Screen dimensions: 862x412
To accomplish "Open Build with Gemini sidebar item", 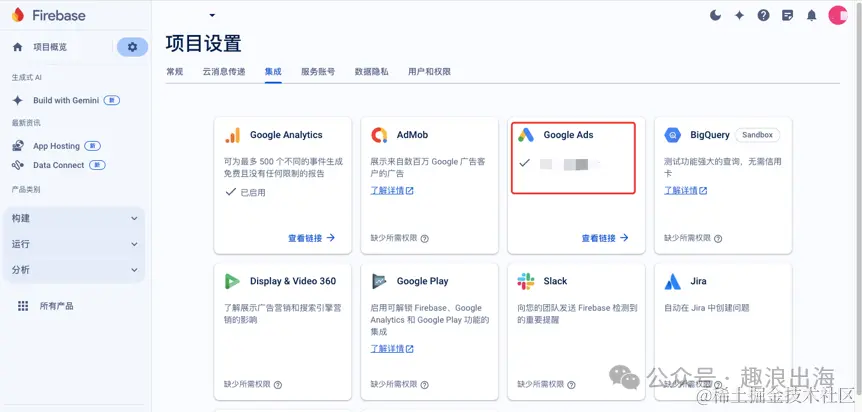I will 66,101.
